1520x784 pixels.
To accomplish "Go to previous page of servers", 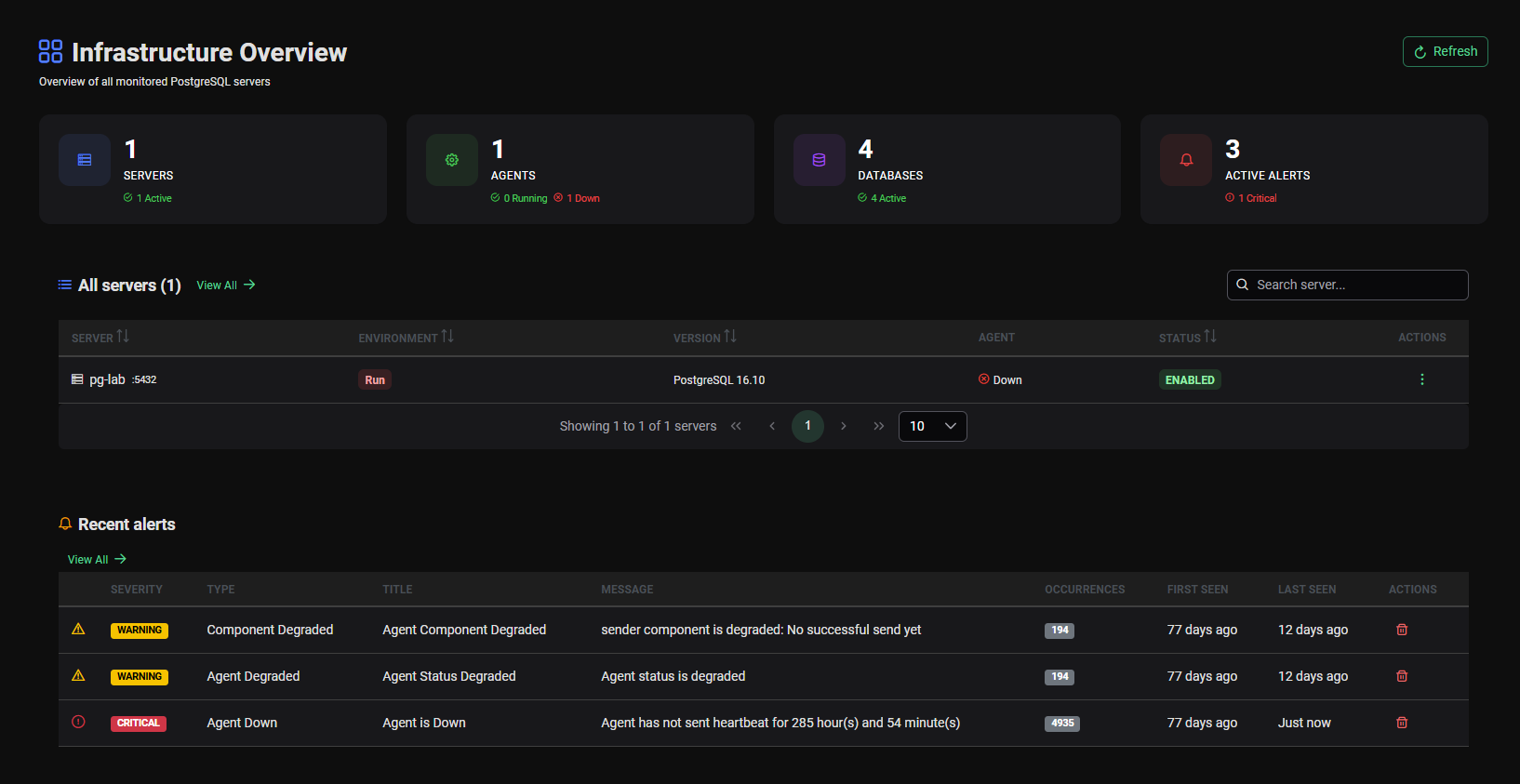I will pos(772,426).
